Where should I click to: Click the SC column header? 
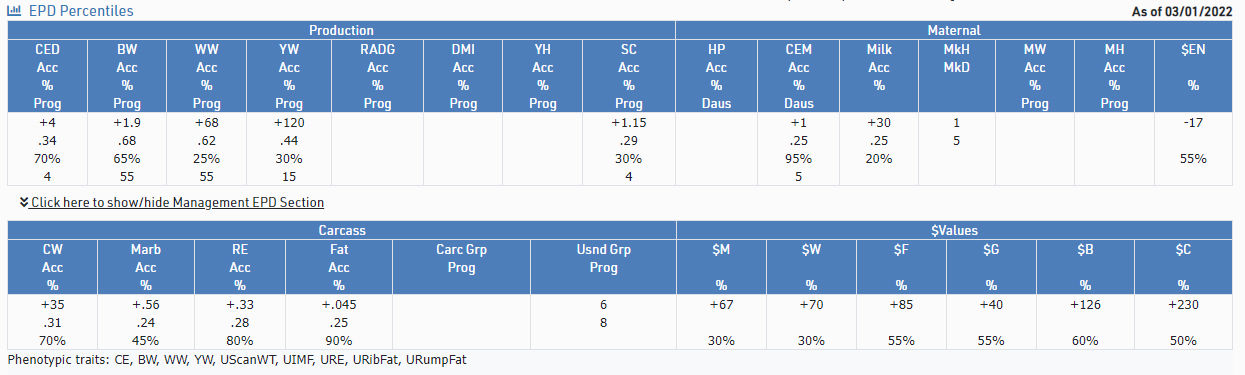[629, 76]
